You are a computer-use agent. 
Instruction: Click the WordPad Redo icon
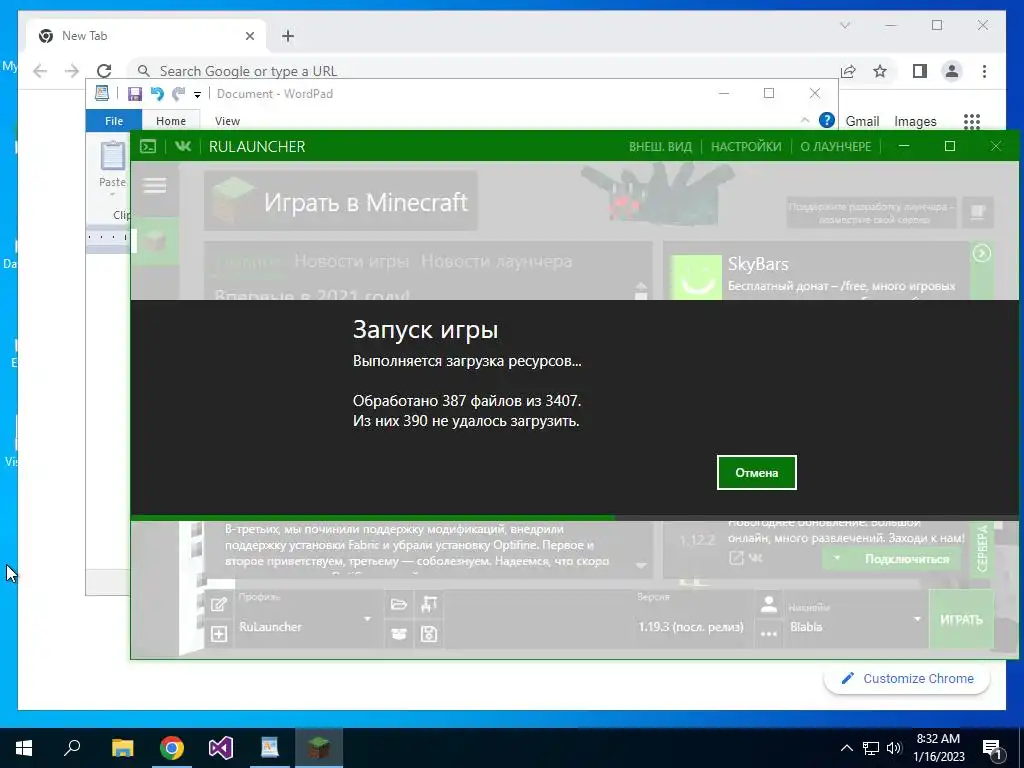tap(178, 94)
